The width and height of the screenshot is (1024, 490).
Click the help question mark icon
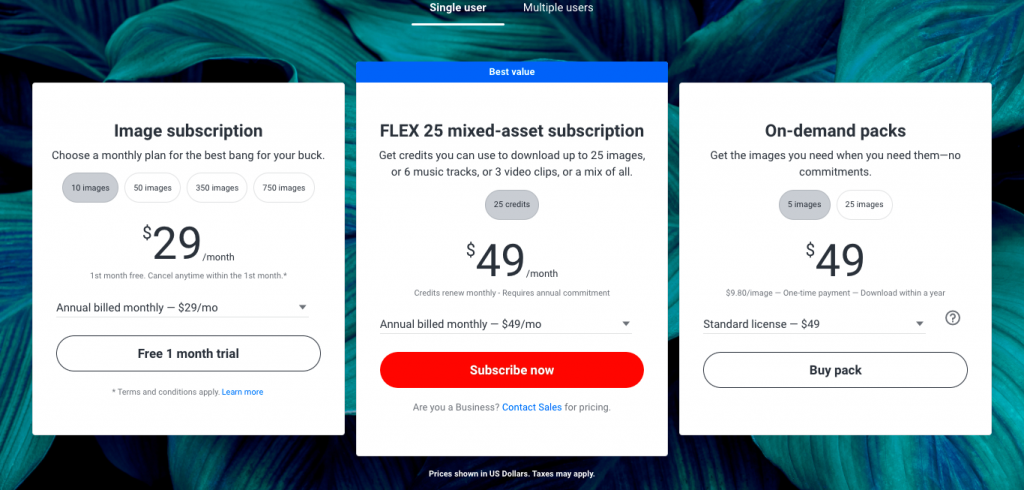tap(953, 318)
